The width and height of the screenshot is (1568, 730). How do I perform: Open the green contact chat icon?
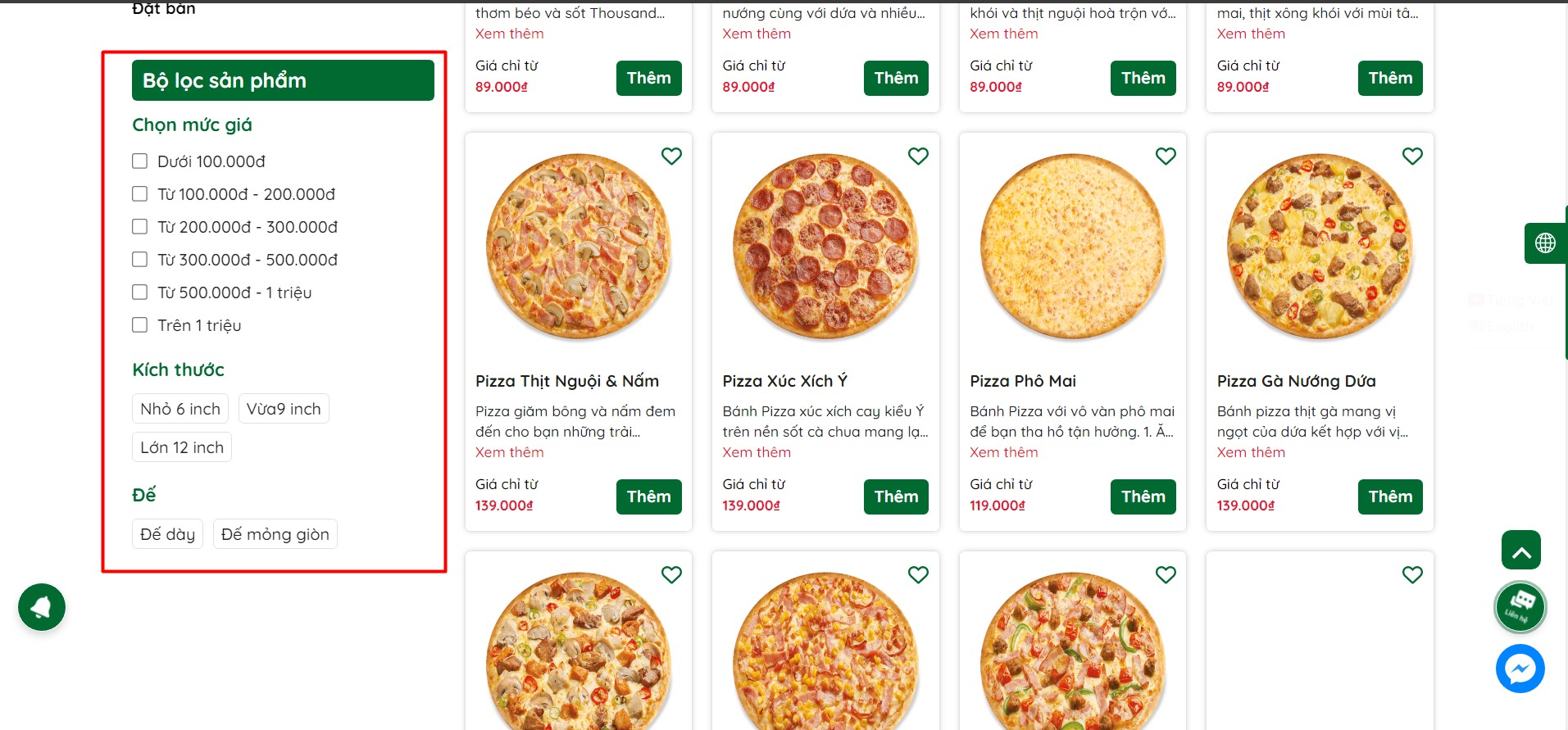click(1520, 607)
